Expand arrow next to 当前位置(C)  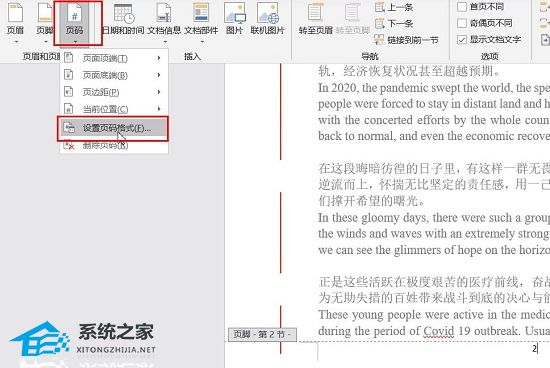coord(159,109)
